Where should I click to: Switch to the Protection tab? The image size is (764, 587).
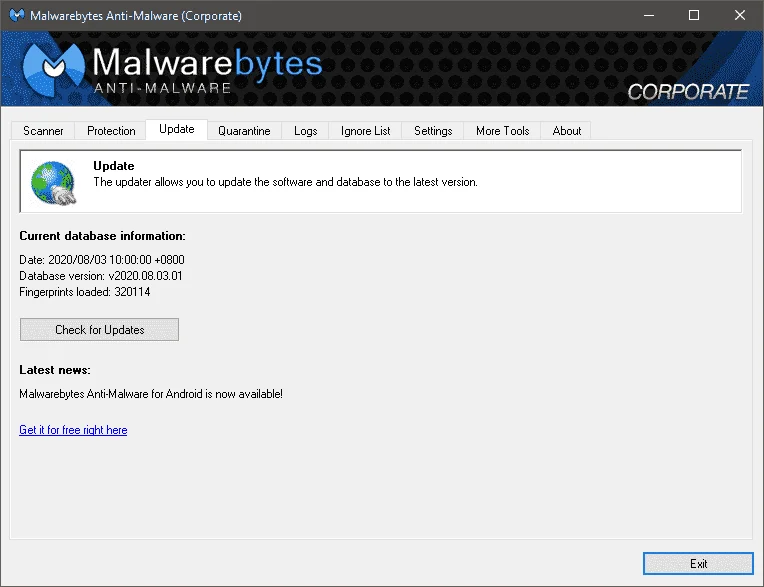click(x=111, y=131)
